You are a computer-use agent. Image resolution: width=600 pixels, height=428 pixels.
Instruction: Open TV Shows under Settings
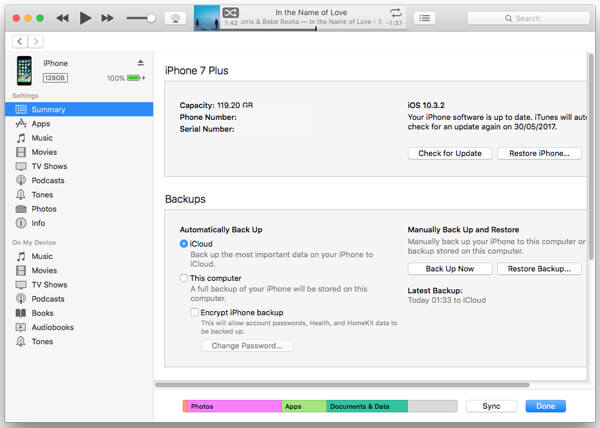click(79, 166)
